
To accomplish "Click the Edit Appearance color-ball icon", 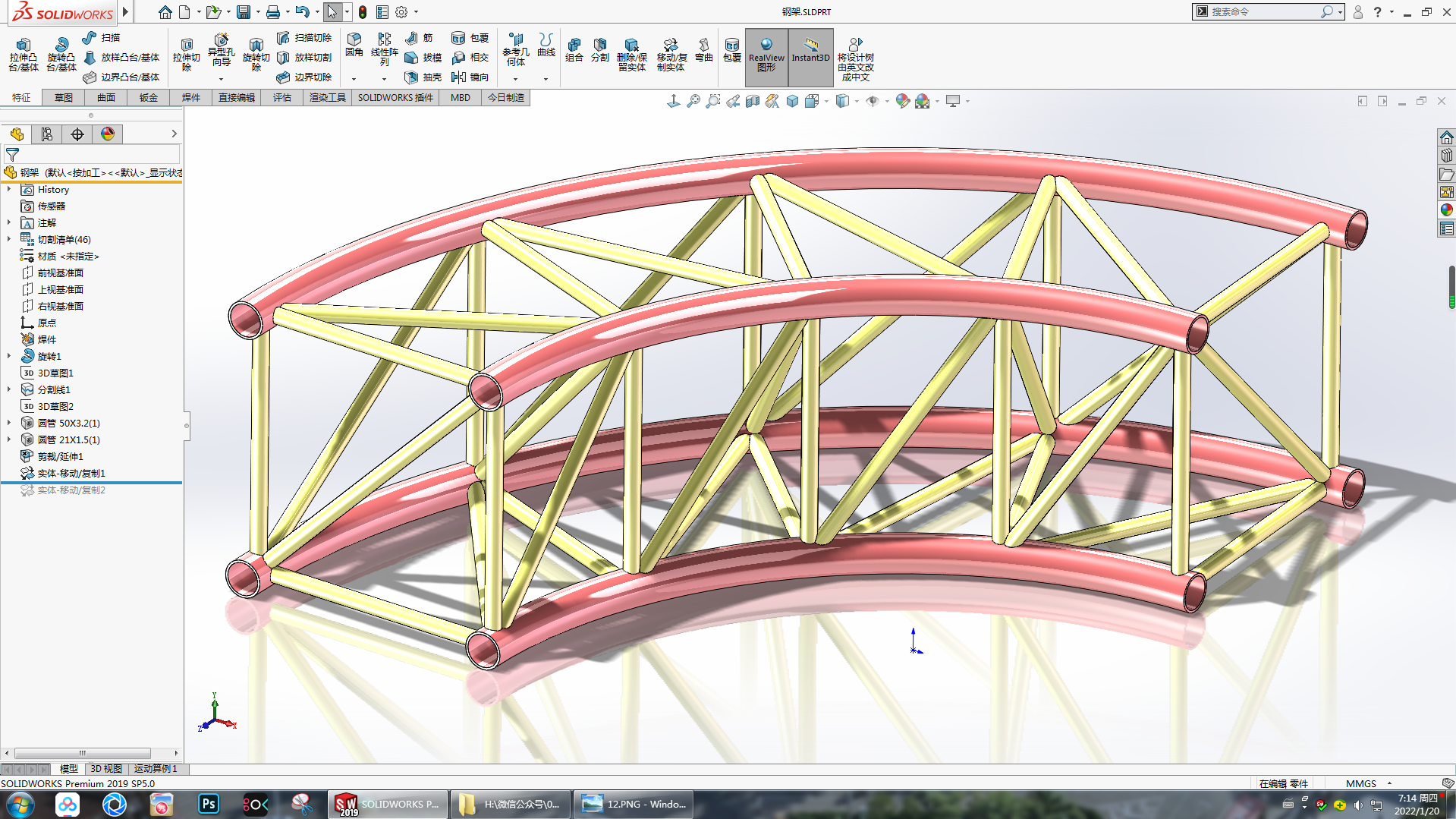I will [x=902, y=101].
